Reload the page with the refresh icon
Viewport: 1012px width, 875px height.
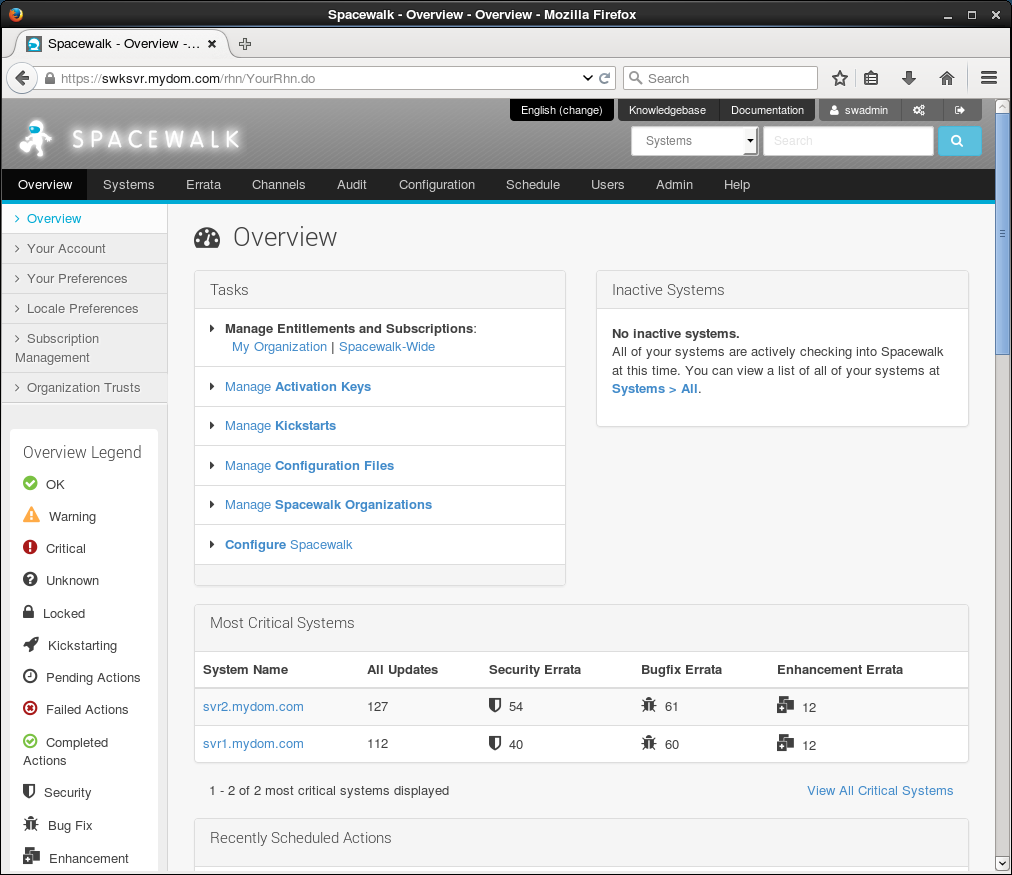[604, 79]
